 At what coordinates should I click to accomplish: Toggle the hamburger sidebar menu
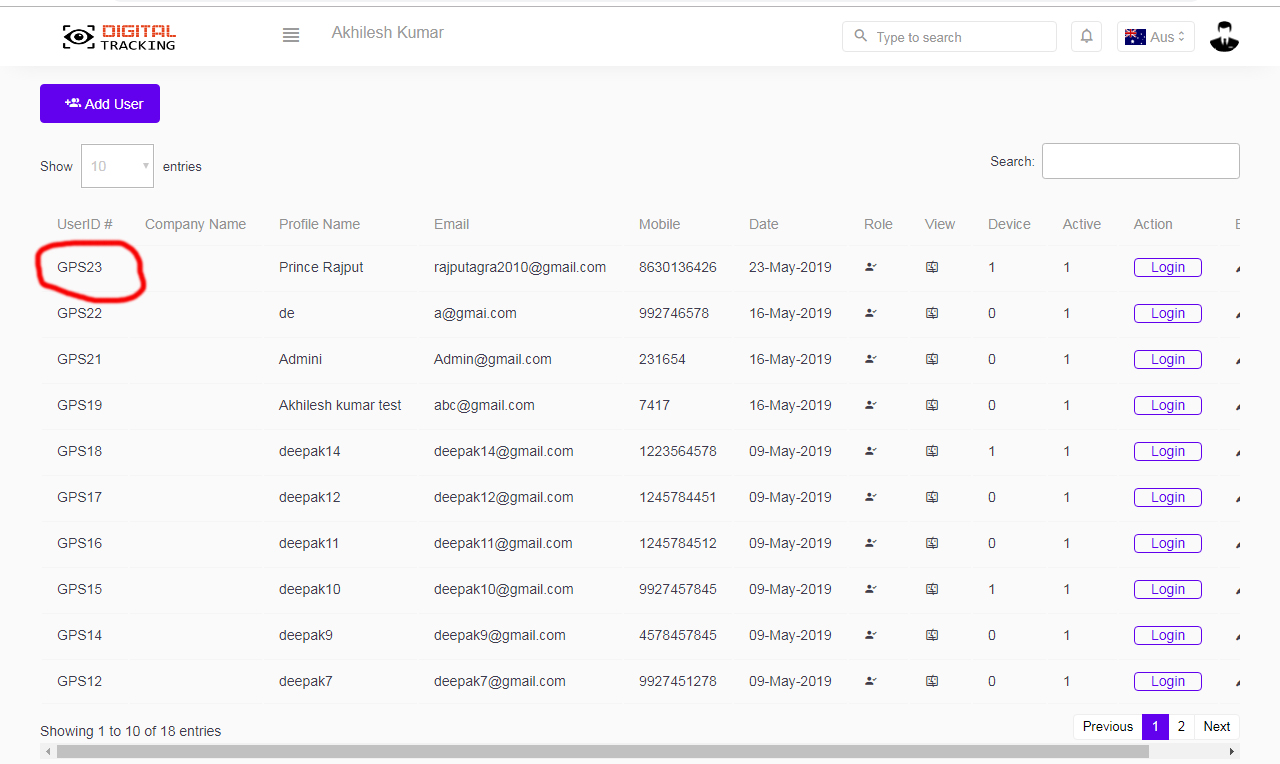(x=291, y=35)
